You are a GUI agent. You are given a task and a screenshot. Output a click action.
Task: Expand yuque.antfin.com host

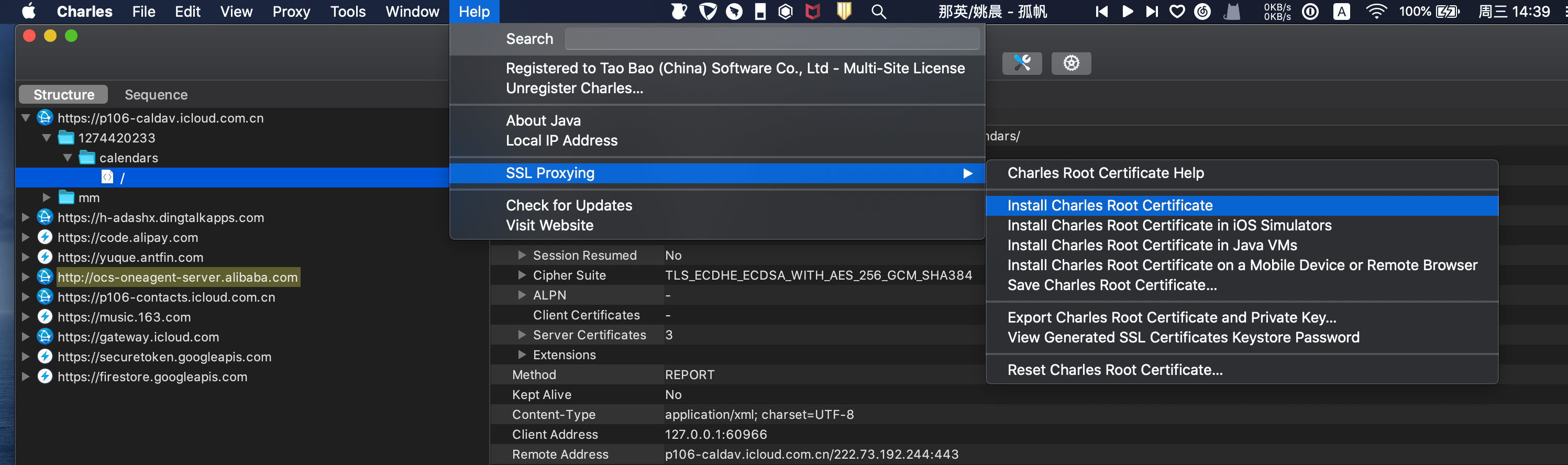point(26,257)
